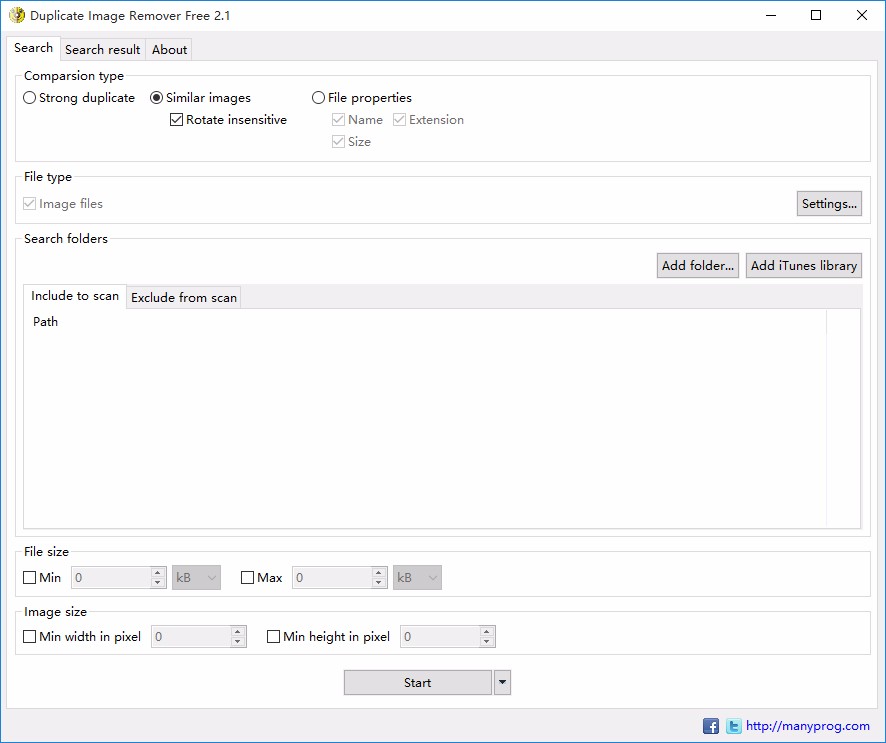
Task: Expand the dropdown arrow beside Start
Action: pyautogui.click(x=501, y=682)
